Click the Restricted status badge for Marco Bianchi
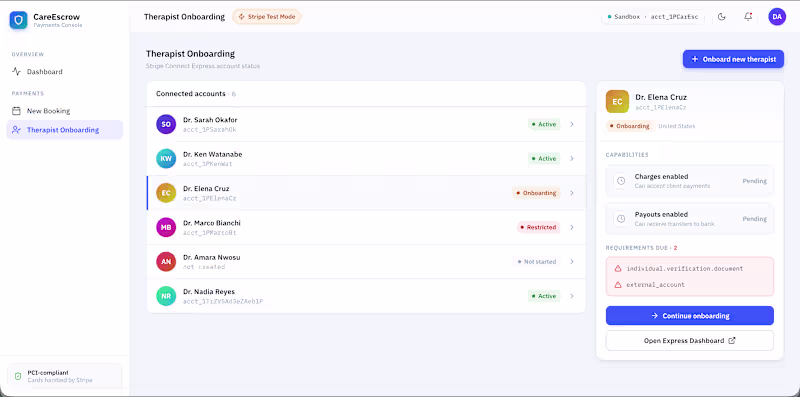This screenshot has width=800, height=397. tap(538, 227)
